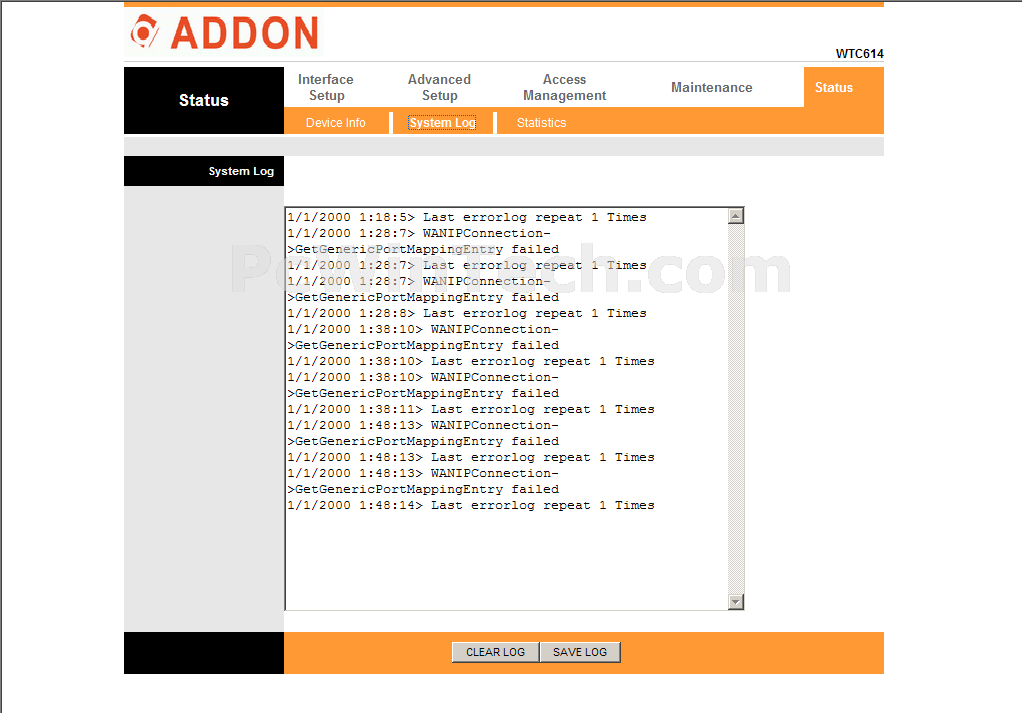This screenshot has width=1022, height=713.
Task: Select the System Log sub-tab
Action: (x=443, y=123)
